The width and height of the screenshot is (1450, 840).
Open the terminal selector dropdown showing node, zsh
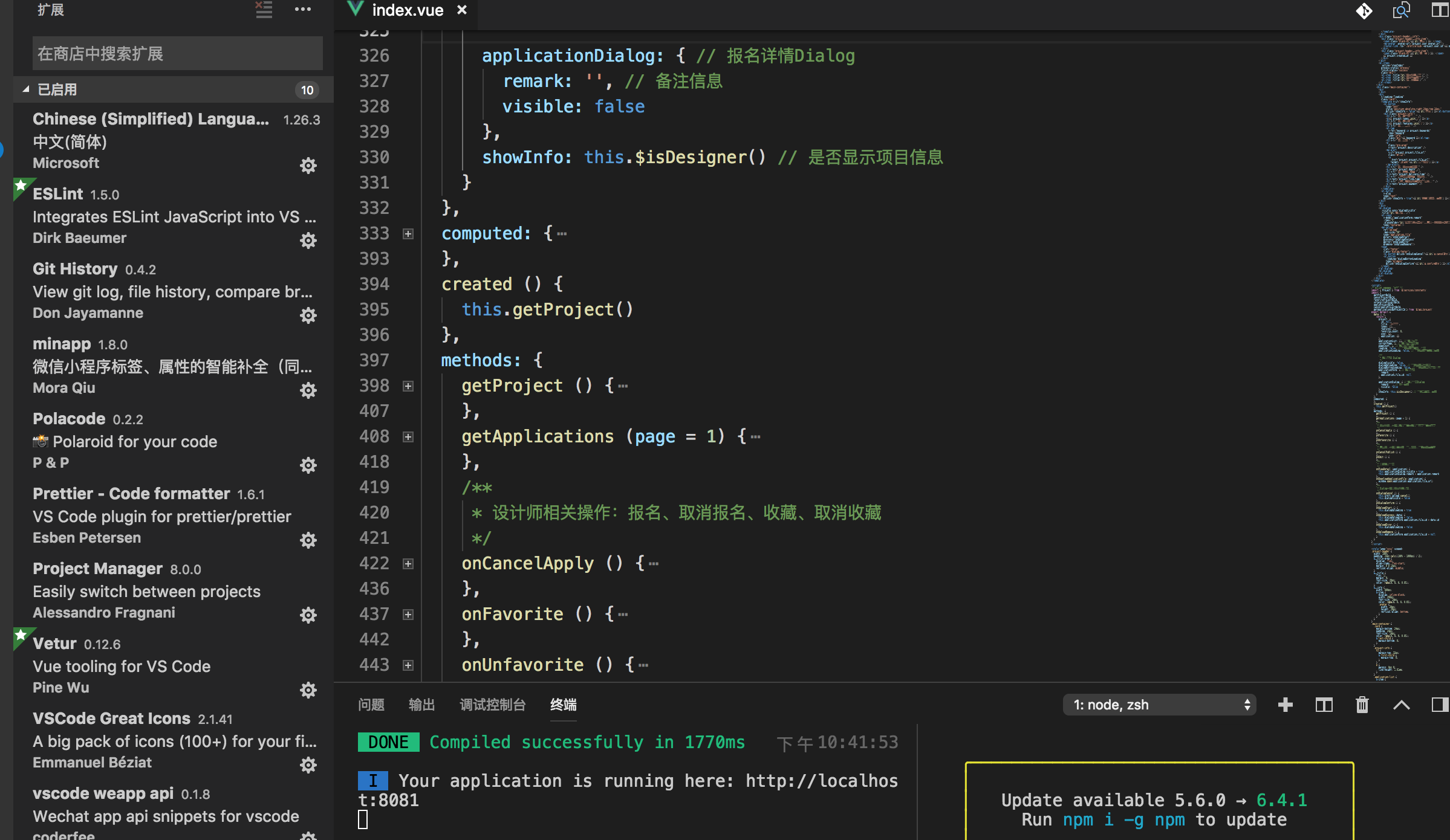click(x=1159, y=704)
